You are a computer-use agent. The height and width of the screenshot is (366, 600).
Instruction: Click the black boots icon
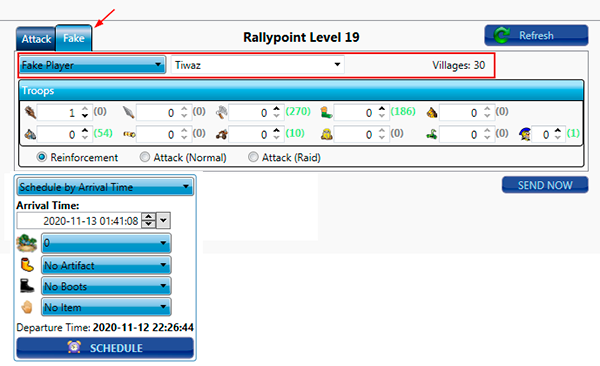pos(26,286)
